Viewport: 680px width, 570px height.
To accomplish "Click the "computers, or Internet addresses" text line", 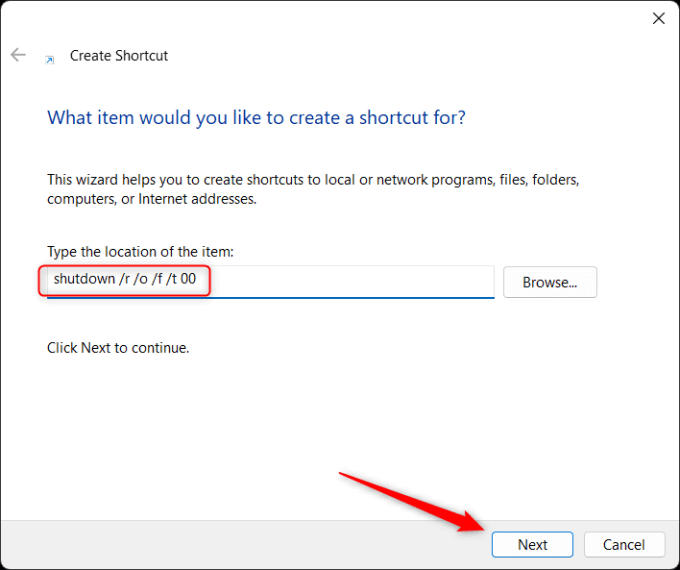I will pos(152,199).
